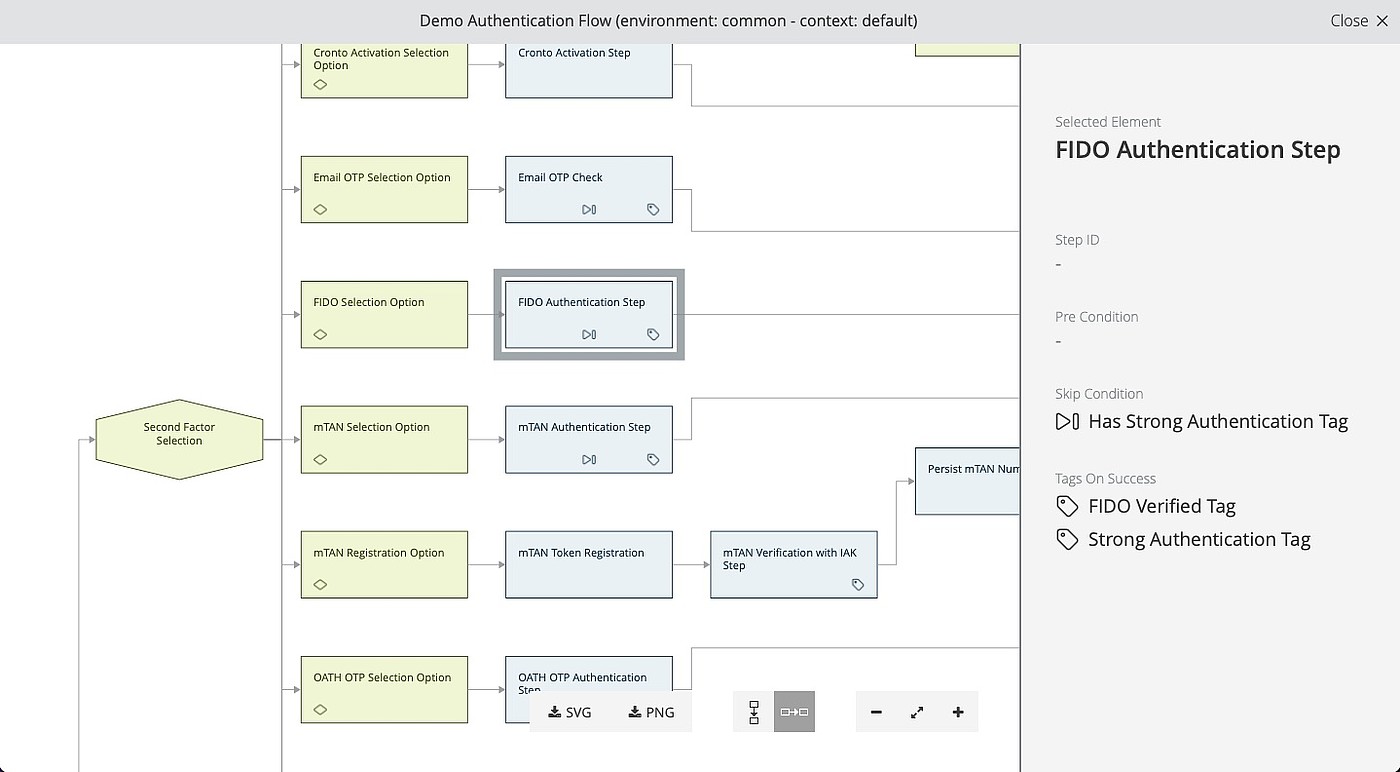Click tag icon on mTAN Authentication Step
Image resolution: width=1400 pixels, height=772 pixels.
click(653, 460)
